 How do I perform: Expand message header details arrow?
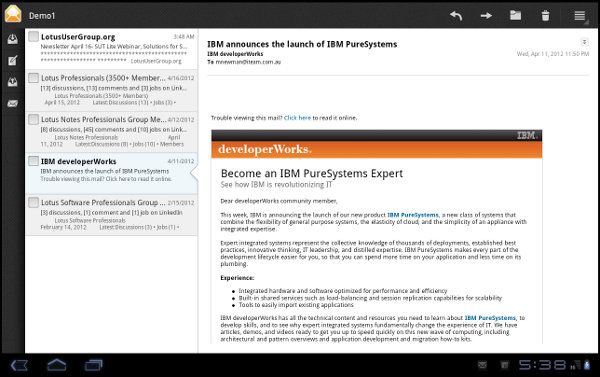coord(584,42)
